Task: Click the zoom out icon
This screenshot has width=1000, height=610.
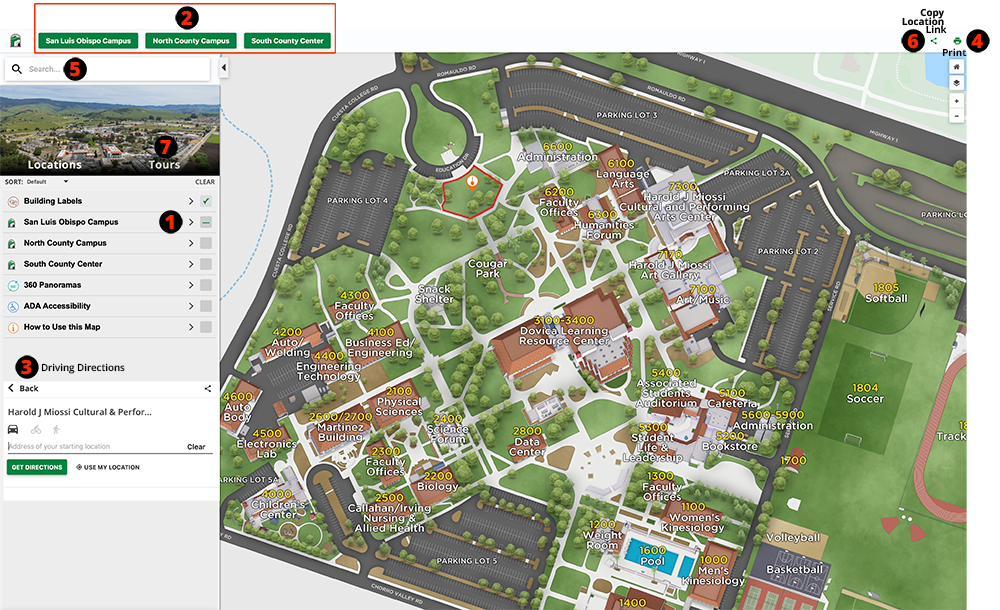Action: tap(956, 116)
